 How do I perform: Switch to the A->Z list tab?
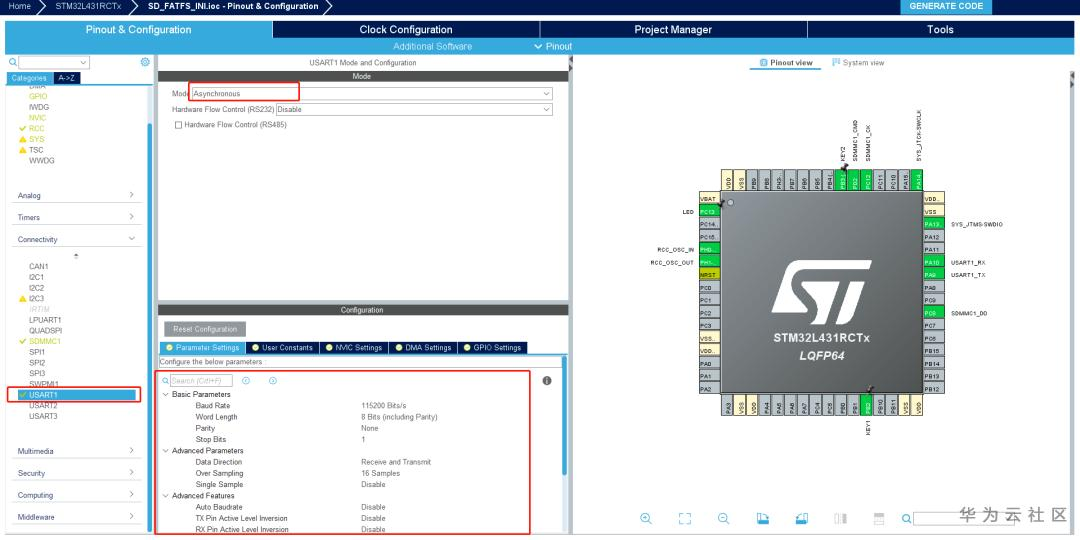[x=67, y=79]
